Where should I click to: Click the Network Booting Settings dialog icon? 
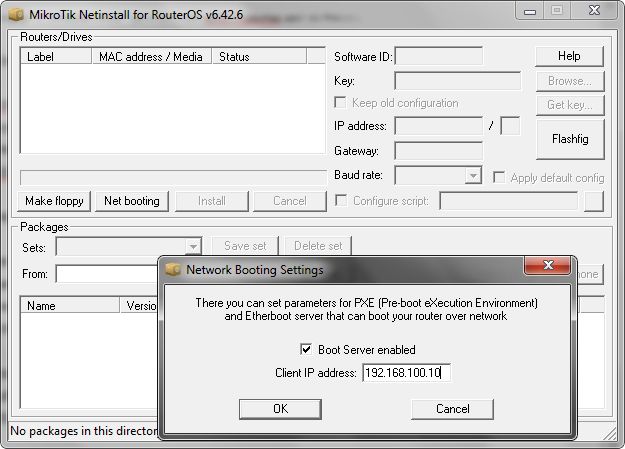173,269
